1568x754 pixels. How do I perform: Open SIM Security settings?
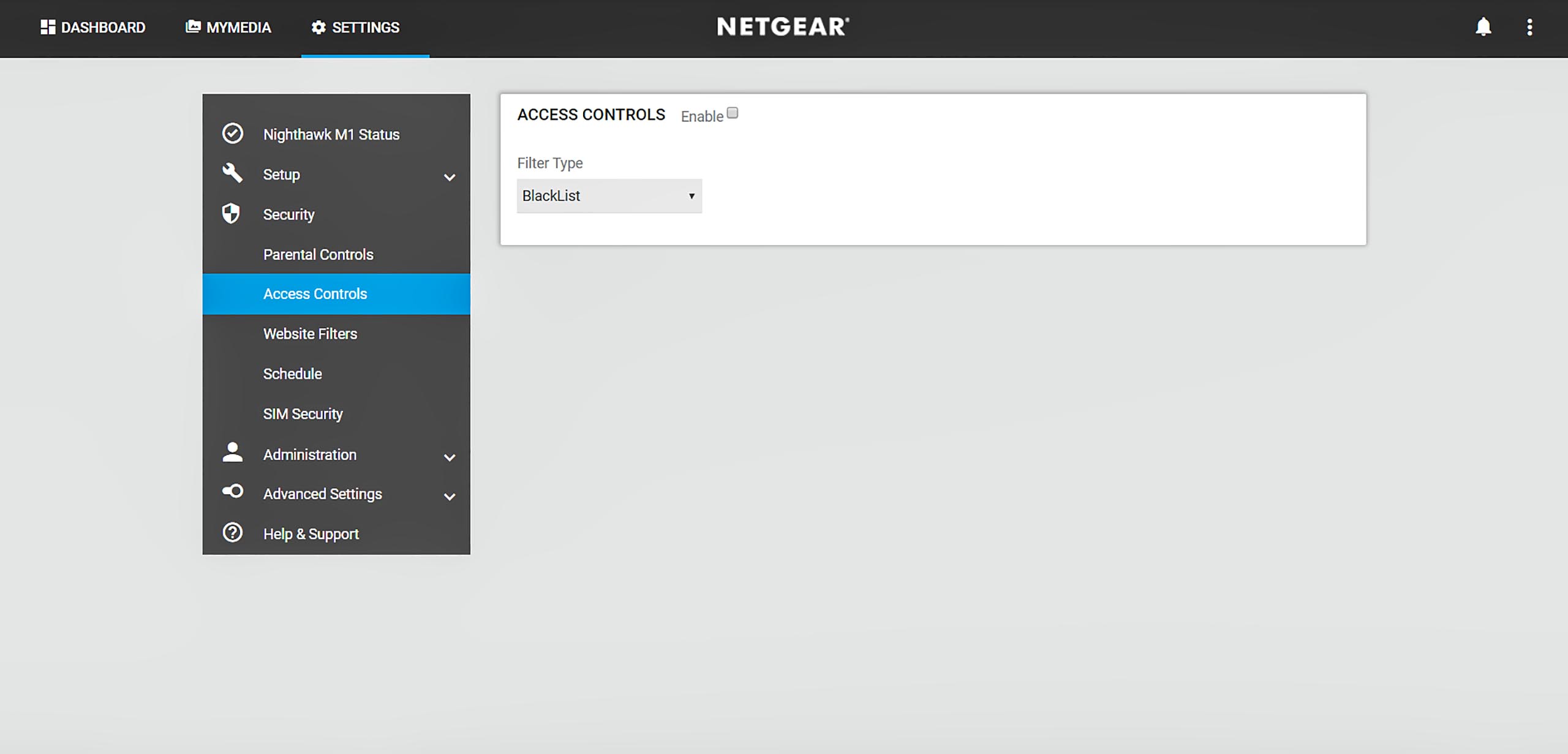(303, 414)
